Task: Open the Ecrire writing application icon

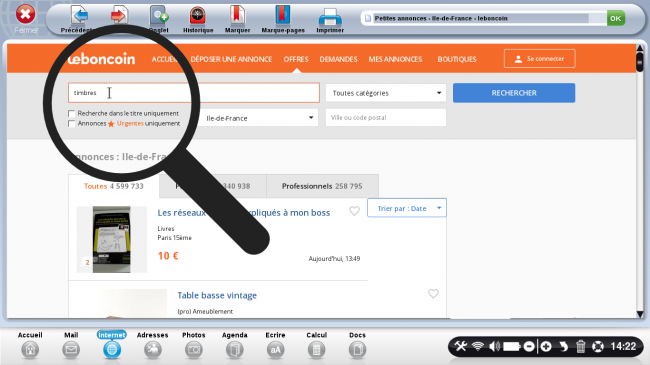Action: click(275, 350)
